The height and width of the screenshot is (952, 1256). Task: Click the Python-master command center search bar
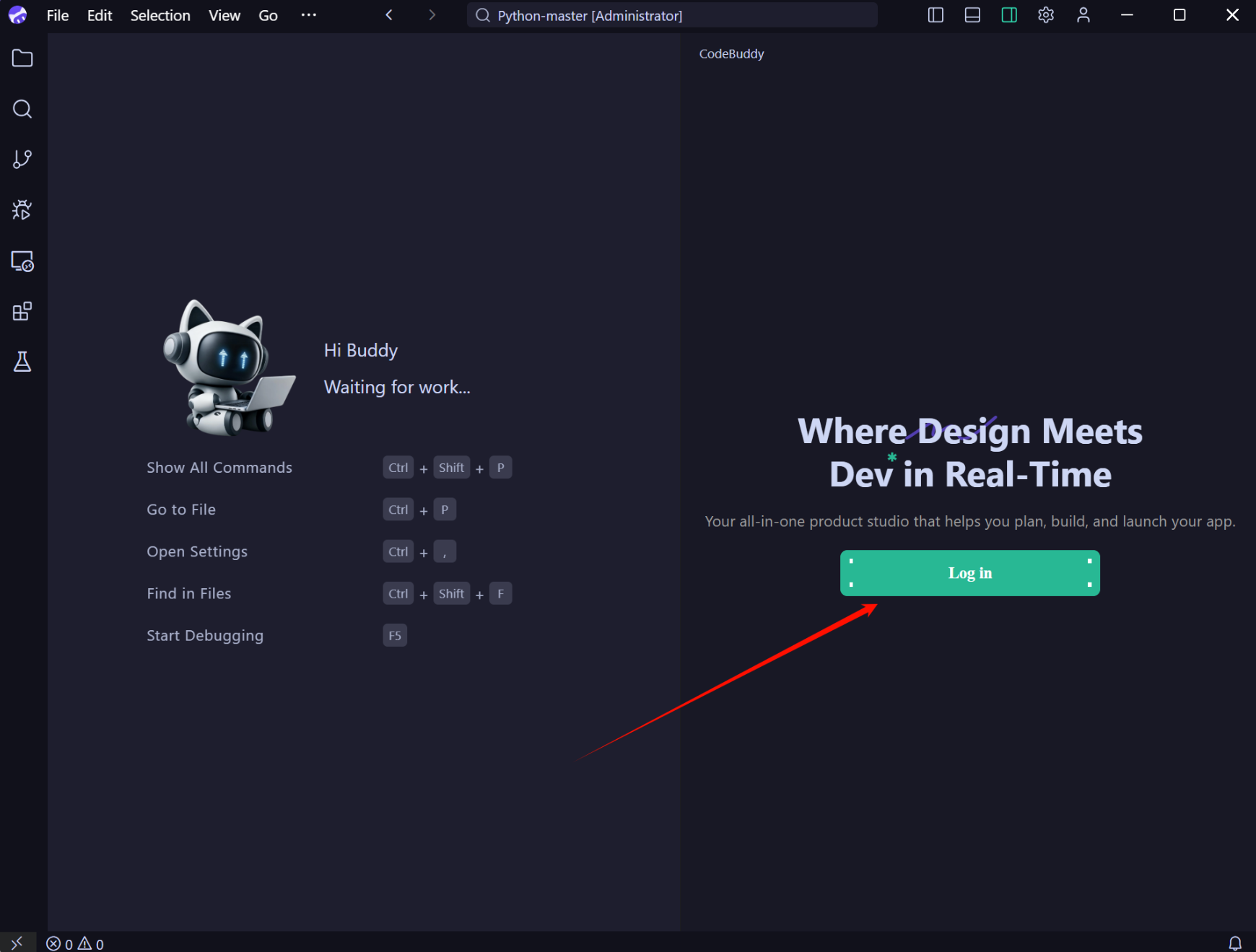click(671, 15)
